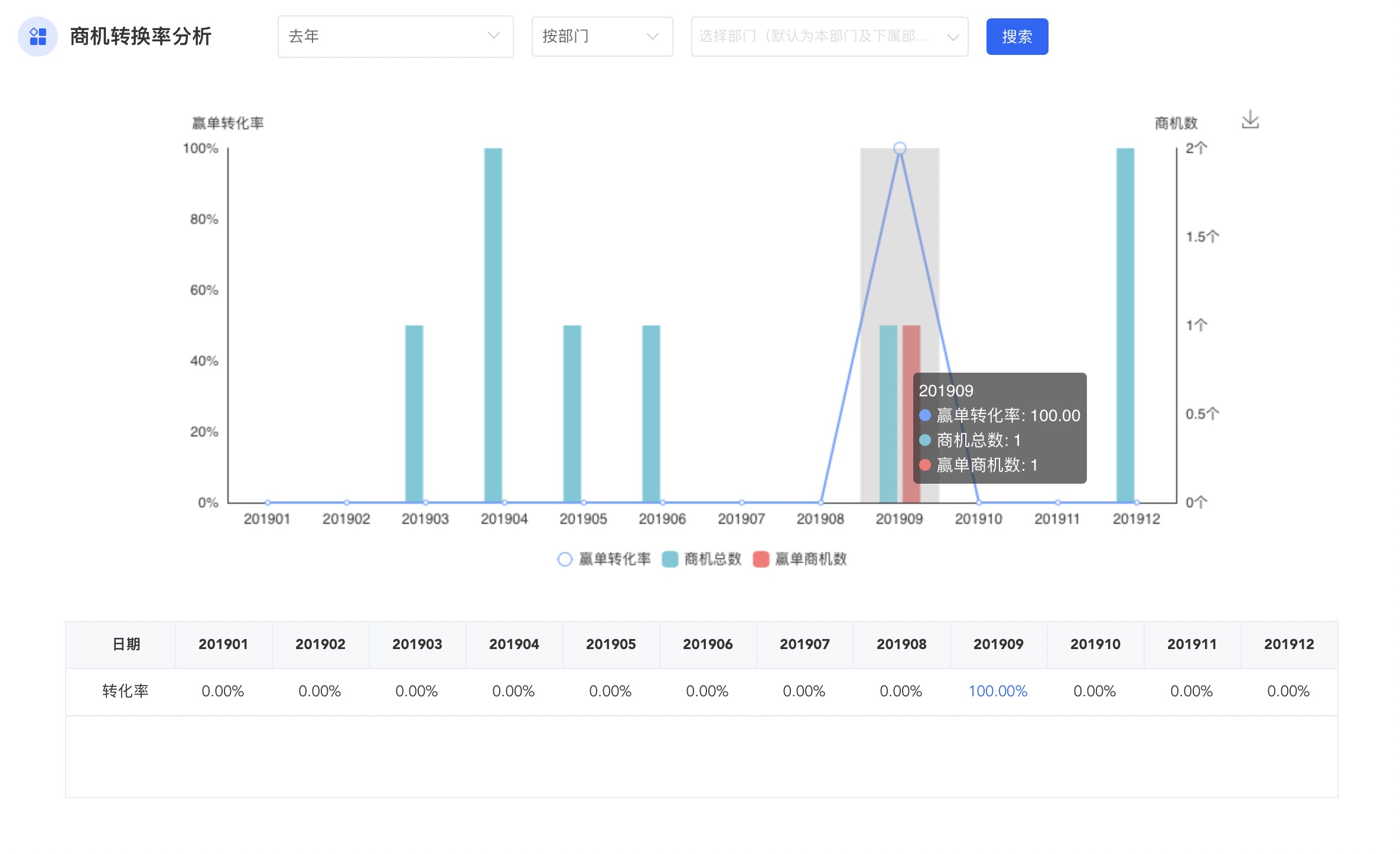Viewport: 1400px width, 854px height.
Task: Click the dashboard grid icon beside title
Action: click(38, 37)
